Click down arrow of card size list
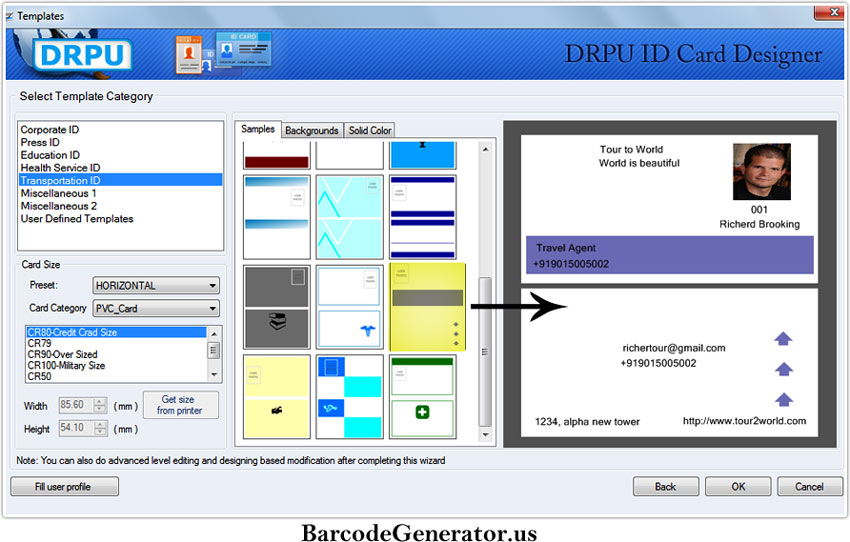The height and width of the screenshot is (542, 850). [214, 375]
